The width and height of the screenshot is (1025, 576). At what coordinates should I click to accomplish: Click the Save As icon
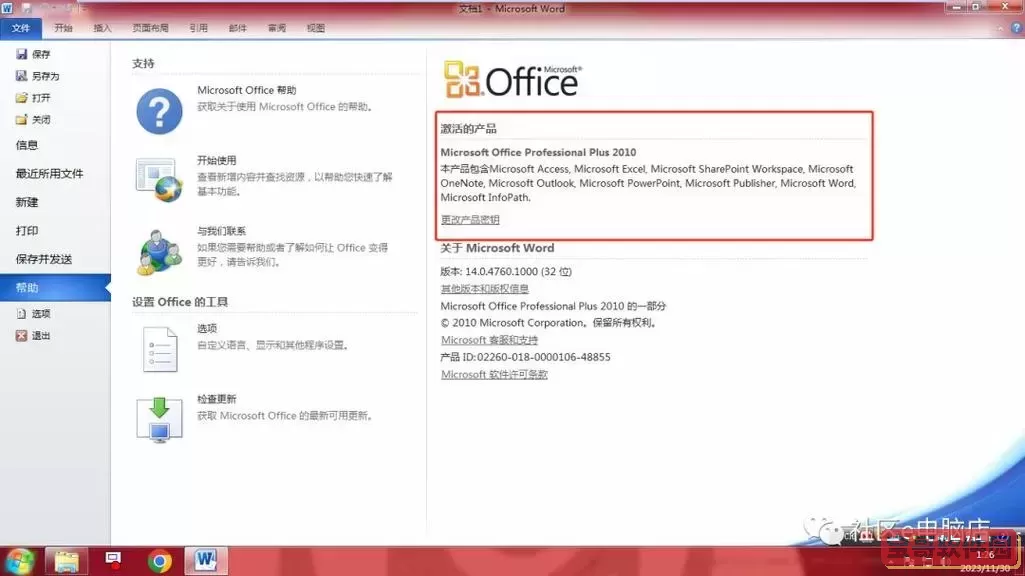tap(22, 76)
